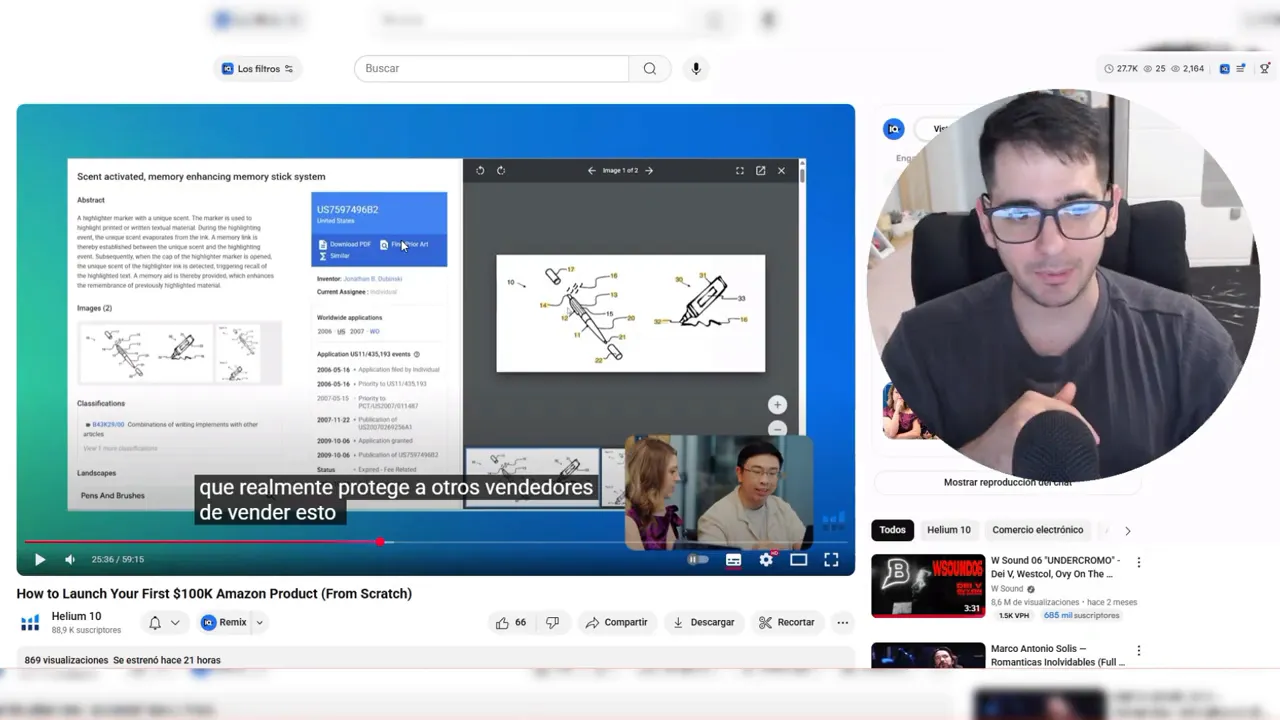The height and width of the screenshot is (720, 1280).
Task: Click the Descargar download button
Action: [x=703, y=623]
